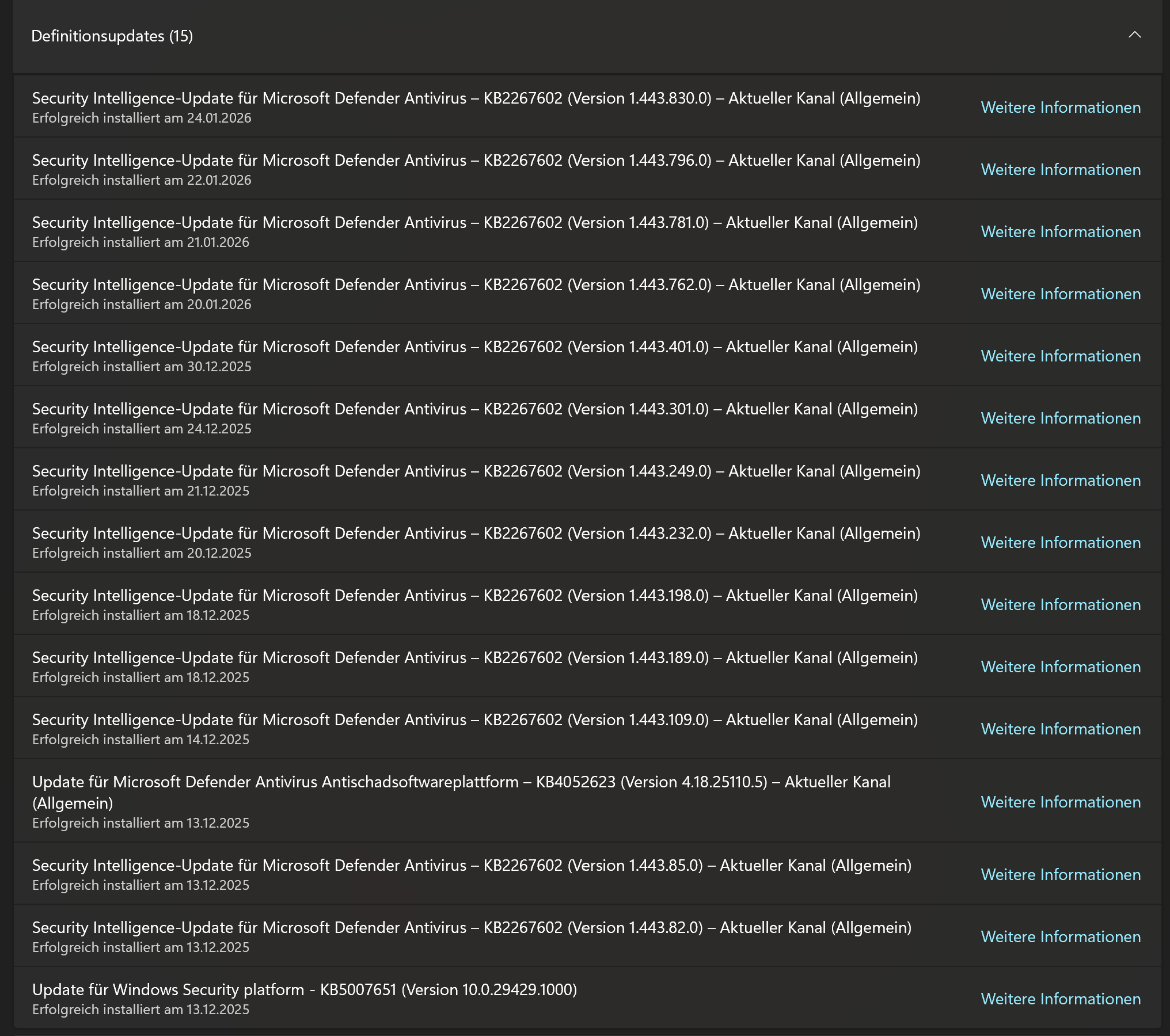Select the Windows Security platform KB5007651 entry

click(x=304, y=990)
